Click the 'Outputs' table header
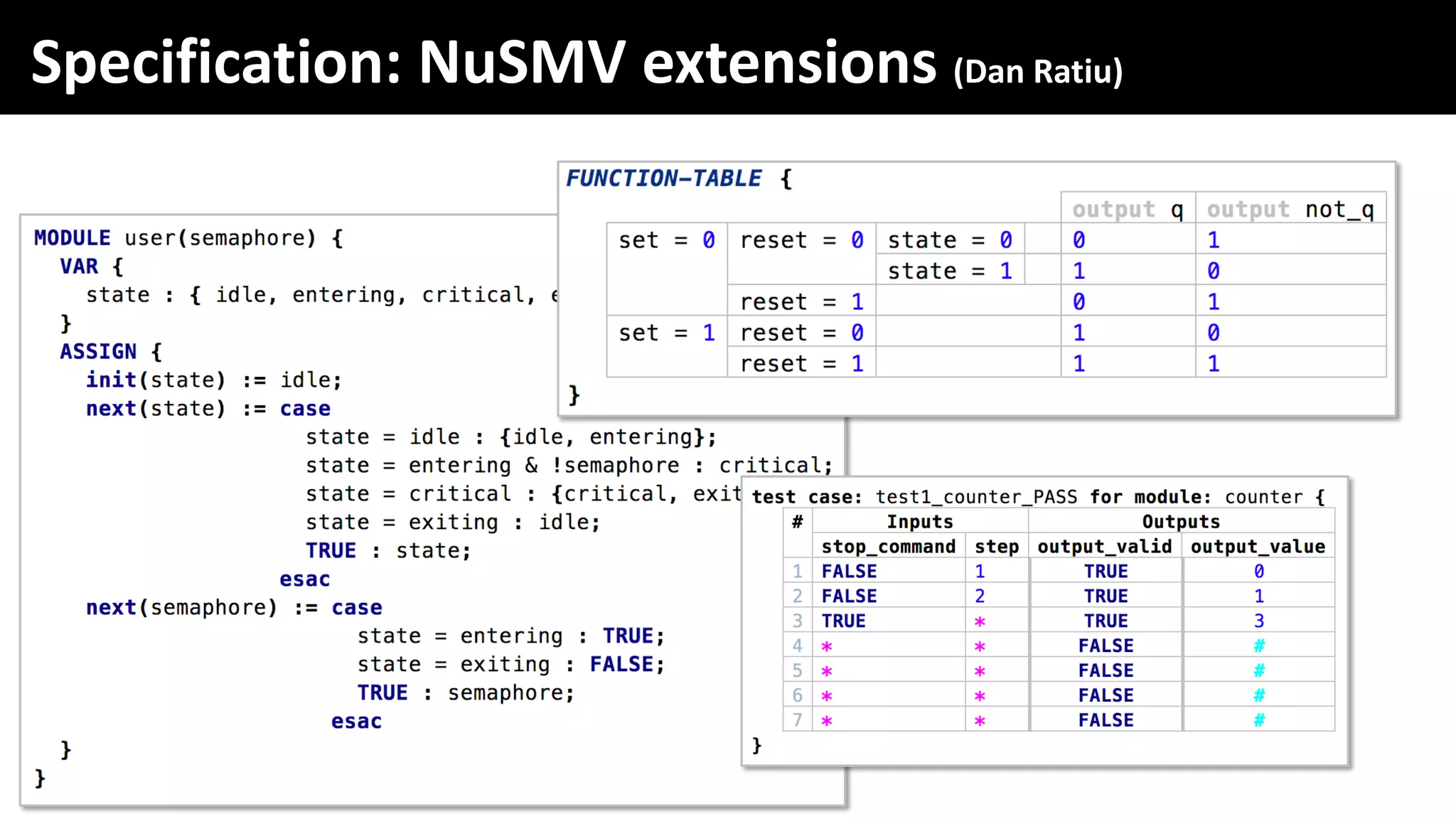This screenshot has height=819, width=1456. 1181,522
